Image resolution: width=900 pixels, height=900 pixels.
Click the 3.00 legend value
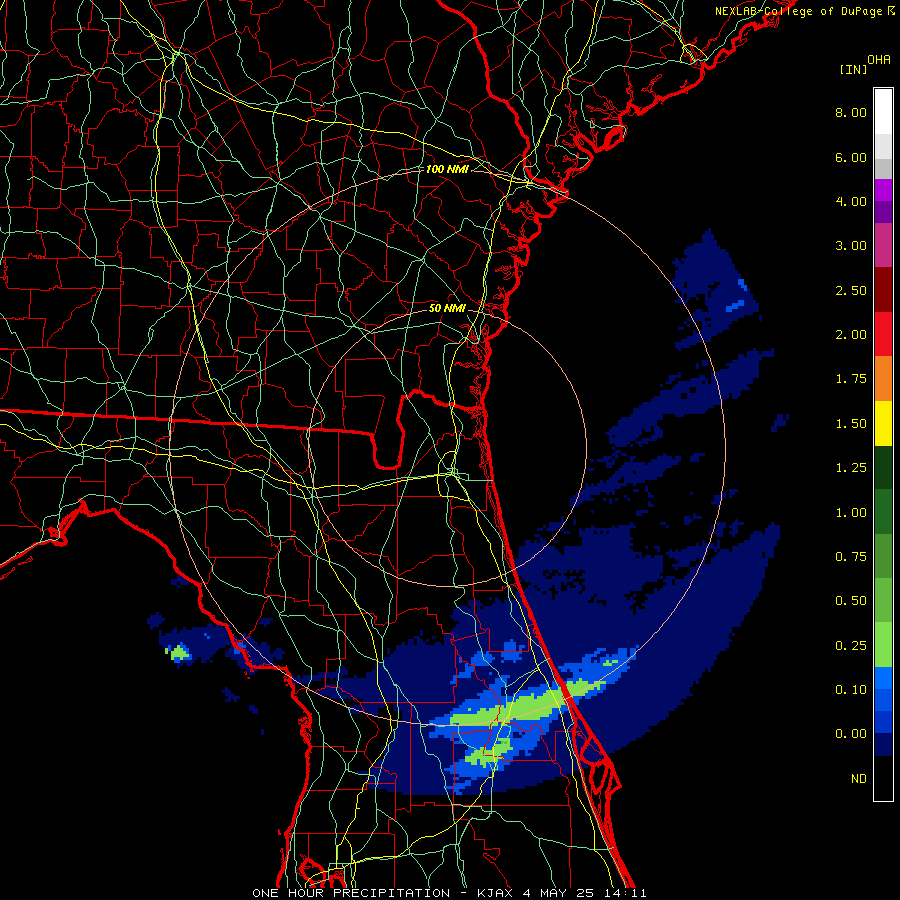pyautogui.click(x=851, y=246)
